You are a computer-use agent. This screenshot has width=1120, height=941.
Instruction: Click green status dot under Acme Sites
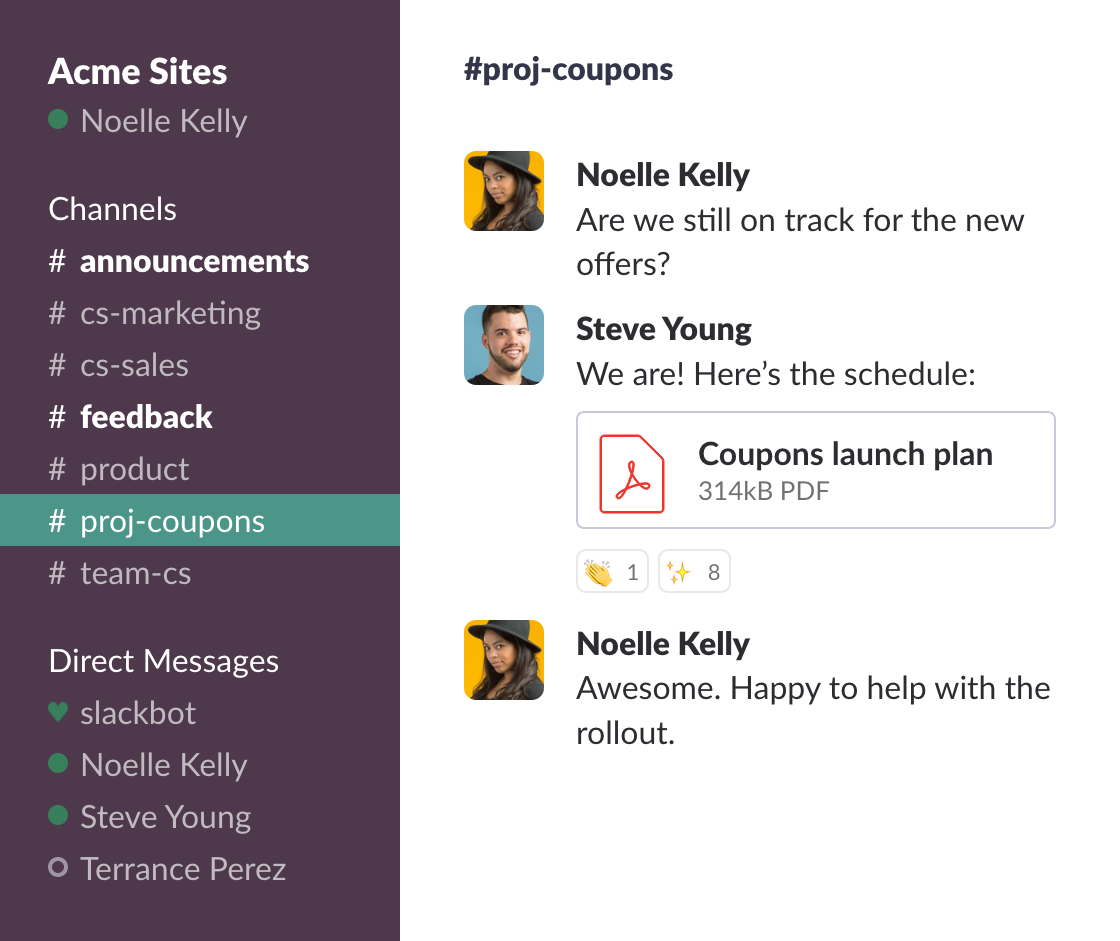click(x=58, y=119)
